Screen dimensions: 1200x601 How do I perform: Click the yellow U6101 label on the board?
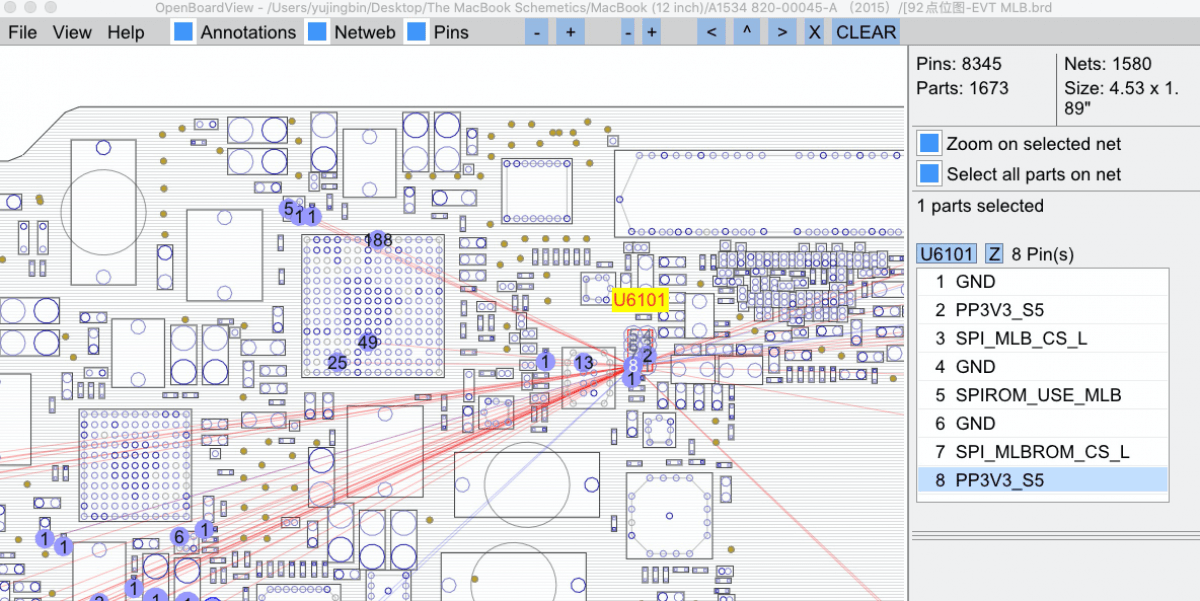click(x=640, y=299)
